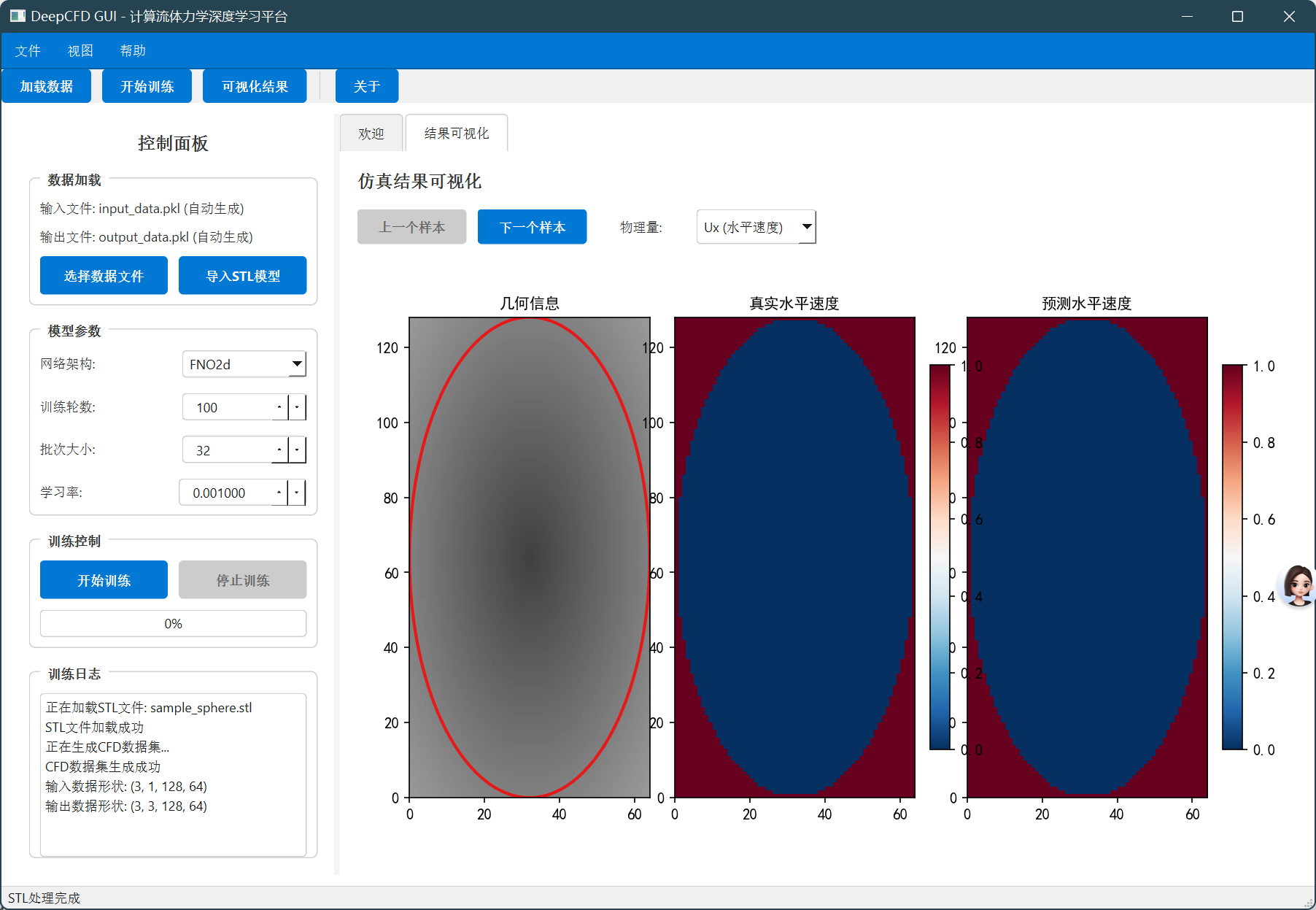Click 选择数据文件 to pick data files
The height and width of the screenshot is (910, 1316).
pyautogui.click(x=103, y=275)
